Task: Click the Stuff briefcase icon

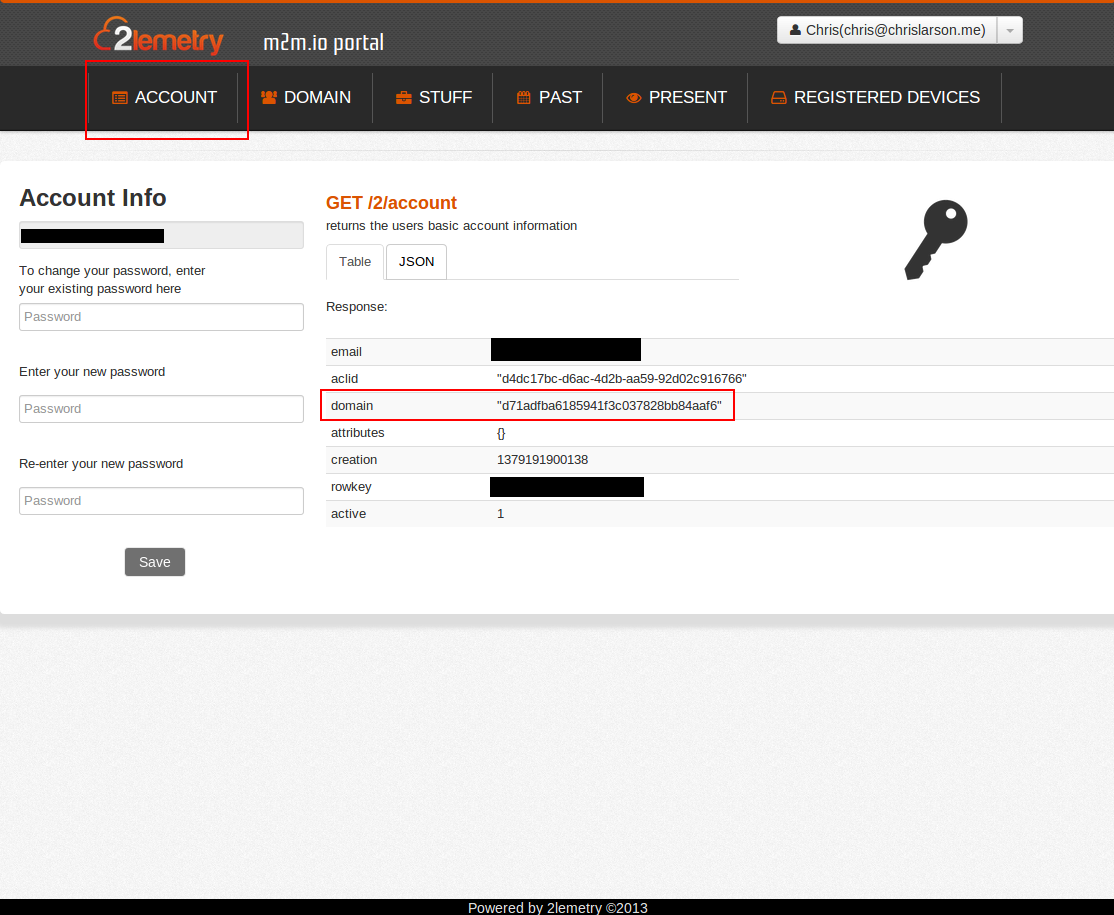Action: 404,98
